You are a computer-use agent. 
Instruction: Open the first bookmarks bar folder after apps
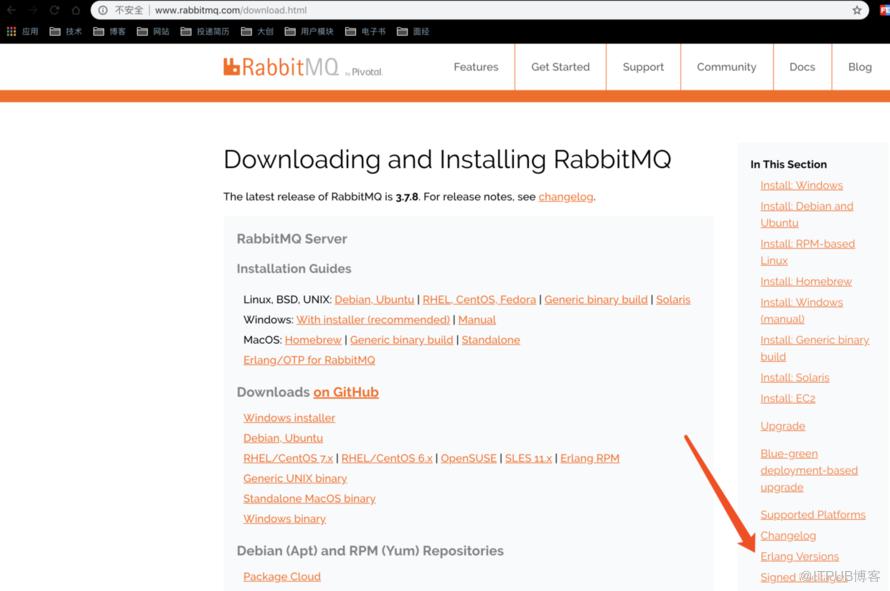[66, 31]
